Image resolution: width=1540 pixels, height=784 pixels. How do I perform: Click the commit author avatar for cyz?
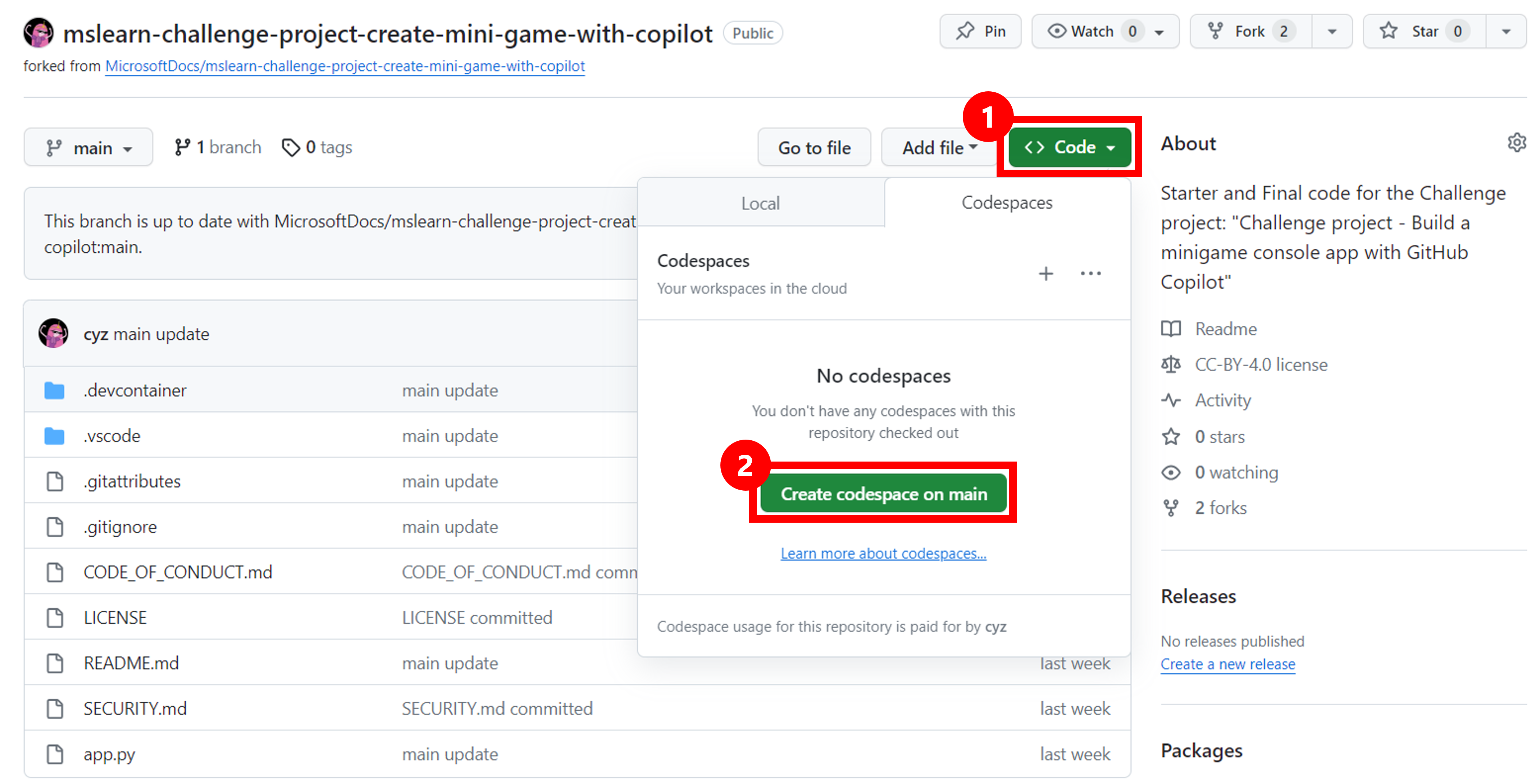click(53, 334)
